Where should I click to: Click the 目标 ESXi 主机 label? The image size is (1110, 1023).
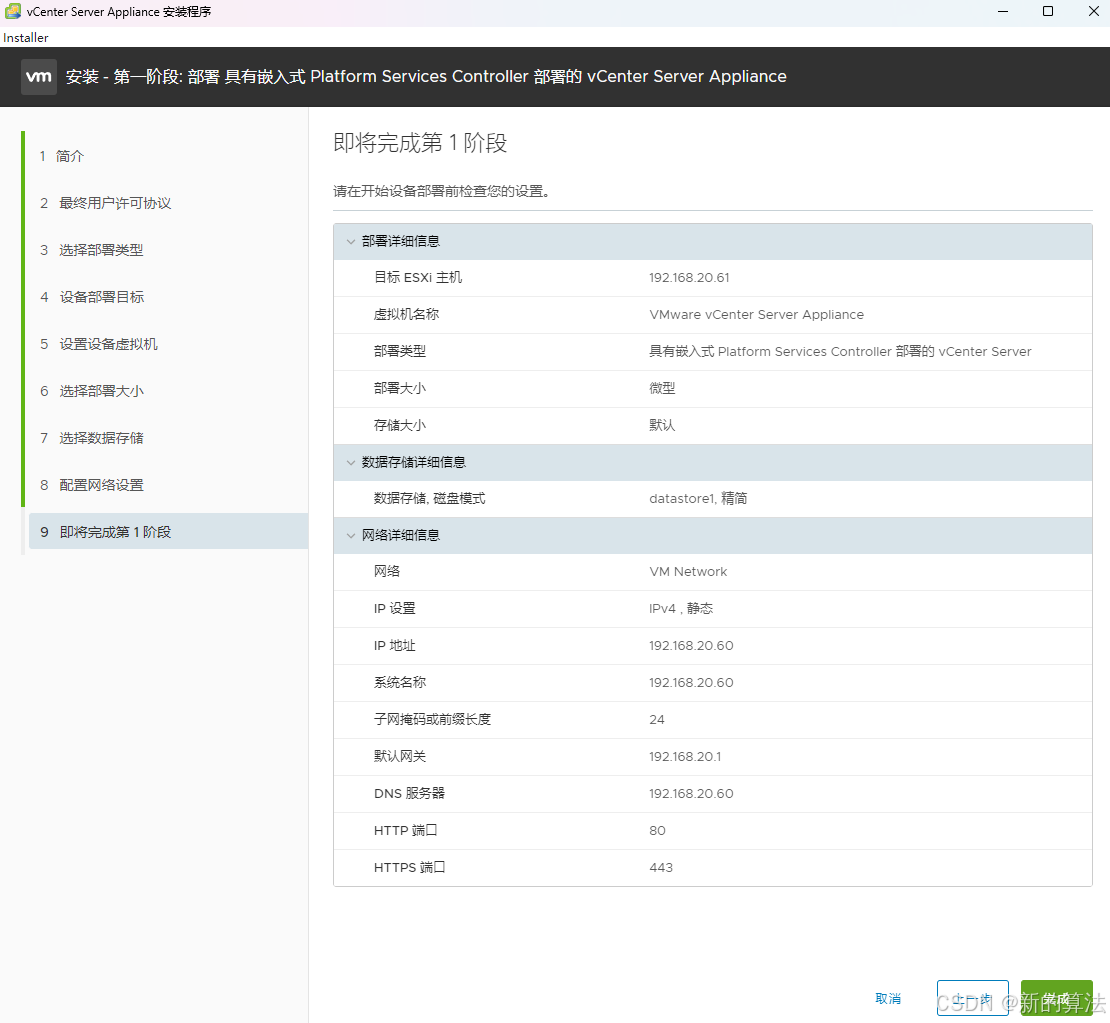[x=418, y=278]
